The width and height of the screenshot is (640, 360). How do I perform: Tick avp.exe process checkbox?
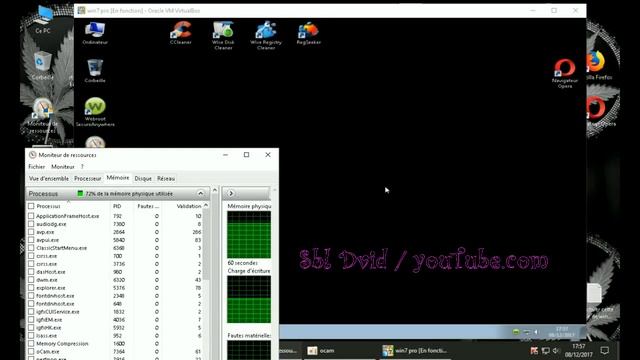coord(31,231)
